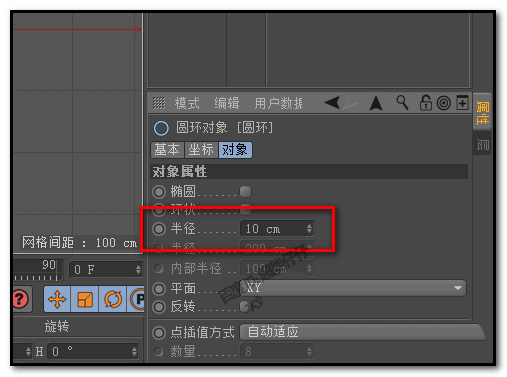Select the move tool icon

pos(57,299)
